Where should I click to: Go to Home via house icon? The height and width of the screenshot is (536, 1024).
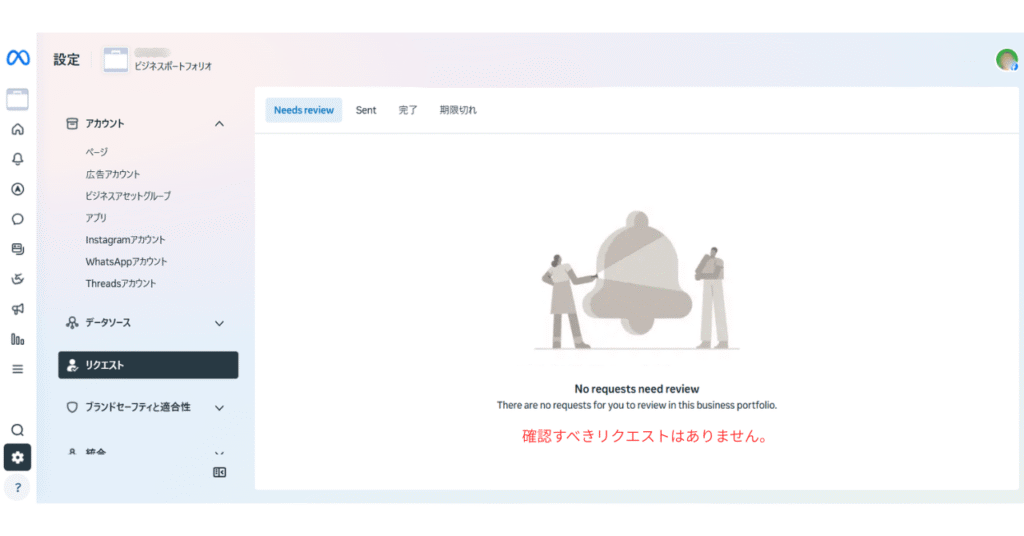pos(18,129)
